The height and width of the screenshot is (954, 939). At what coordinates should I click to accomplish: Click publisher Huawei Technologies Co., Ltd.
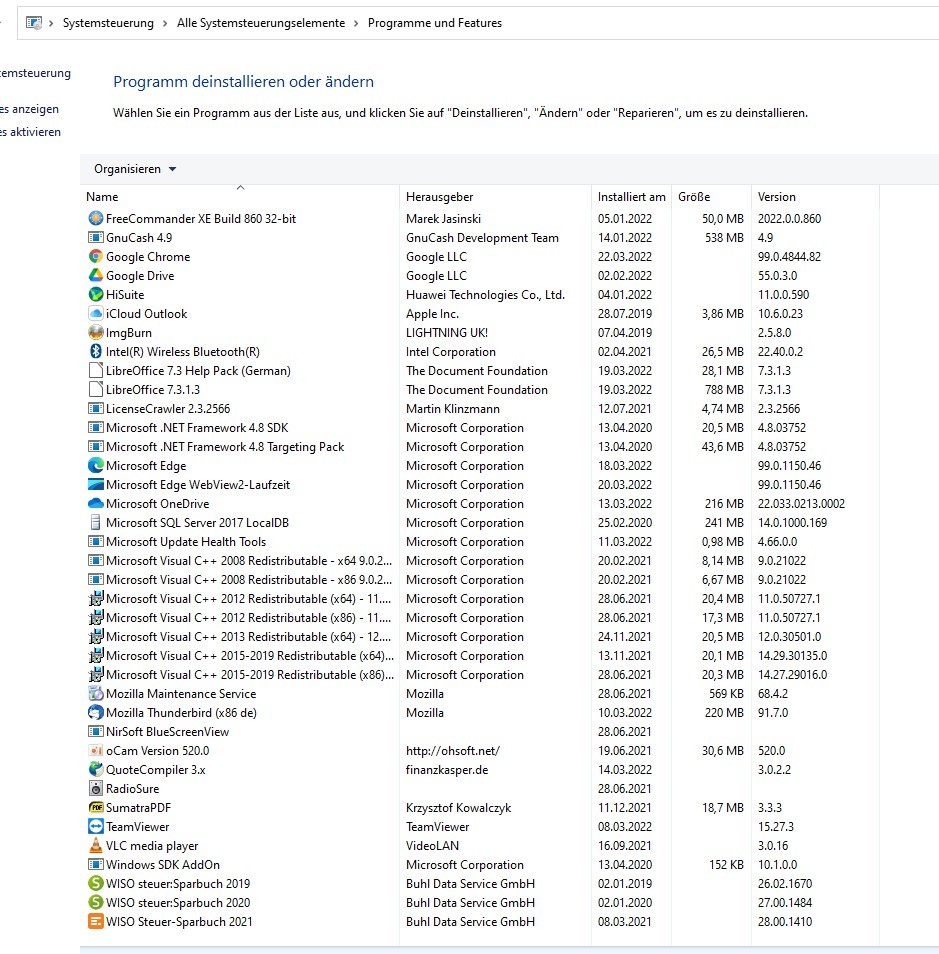(485, 294)
